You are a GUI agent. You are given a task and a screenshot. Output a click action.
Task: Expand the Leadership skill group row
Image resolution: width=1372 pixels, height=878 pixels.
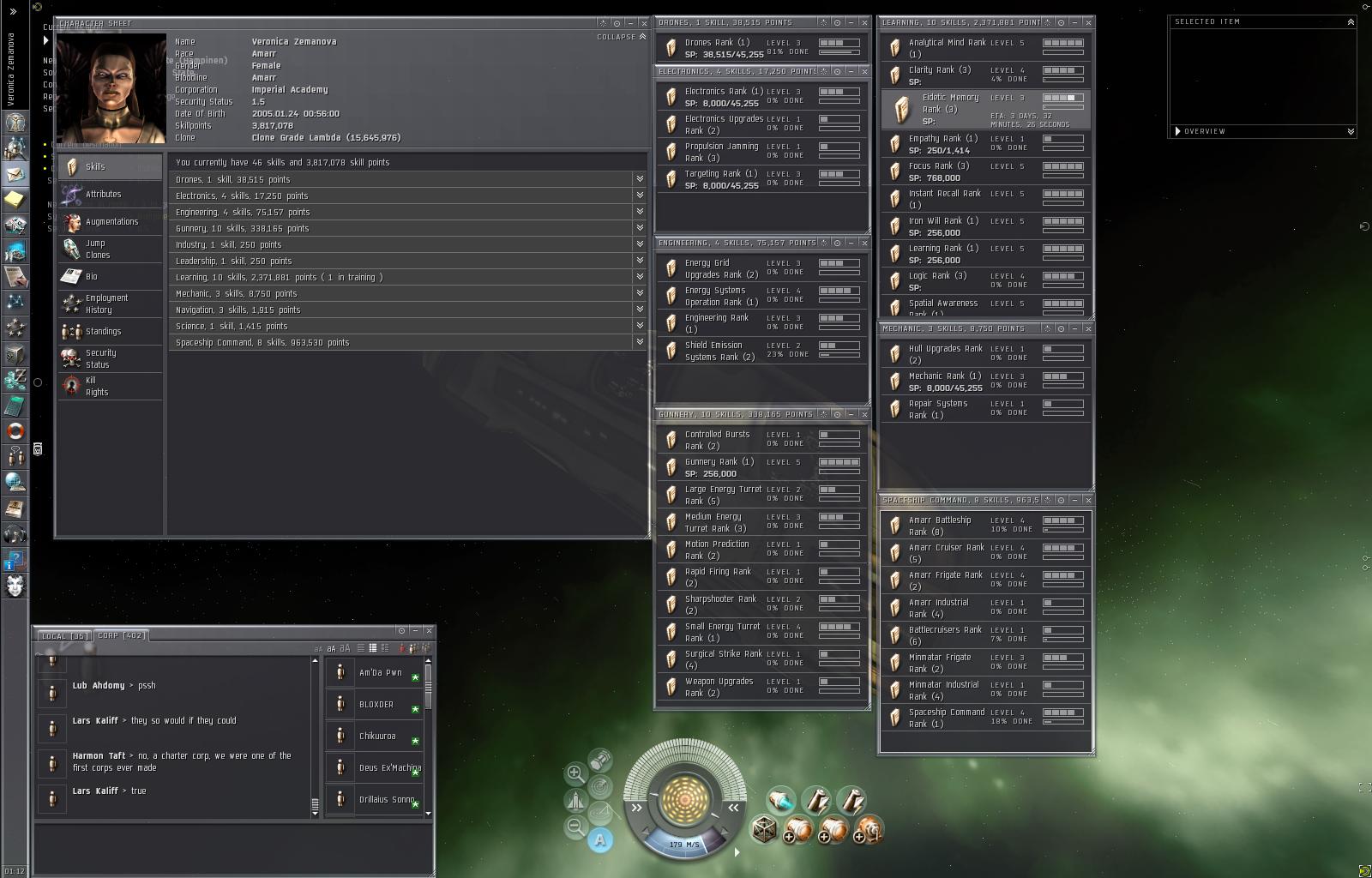(x=408, y=261)
